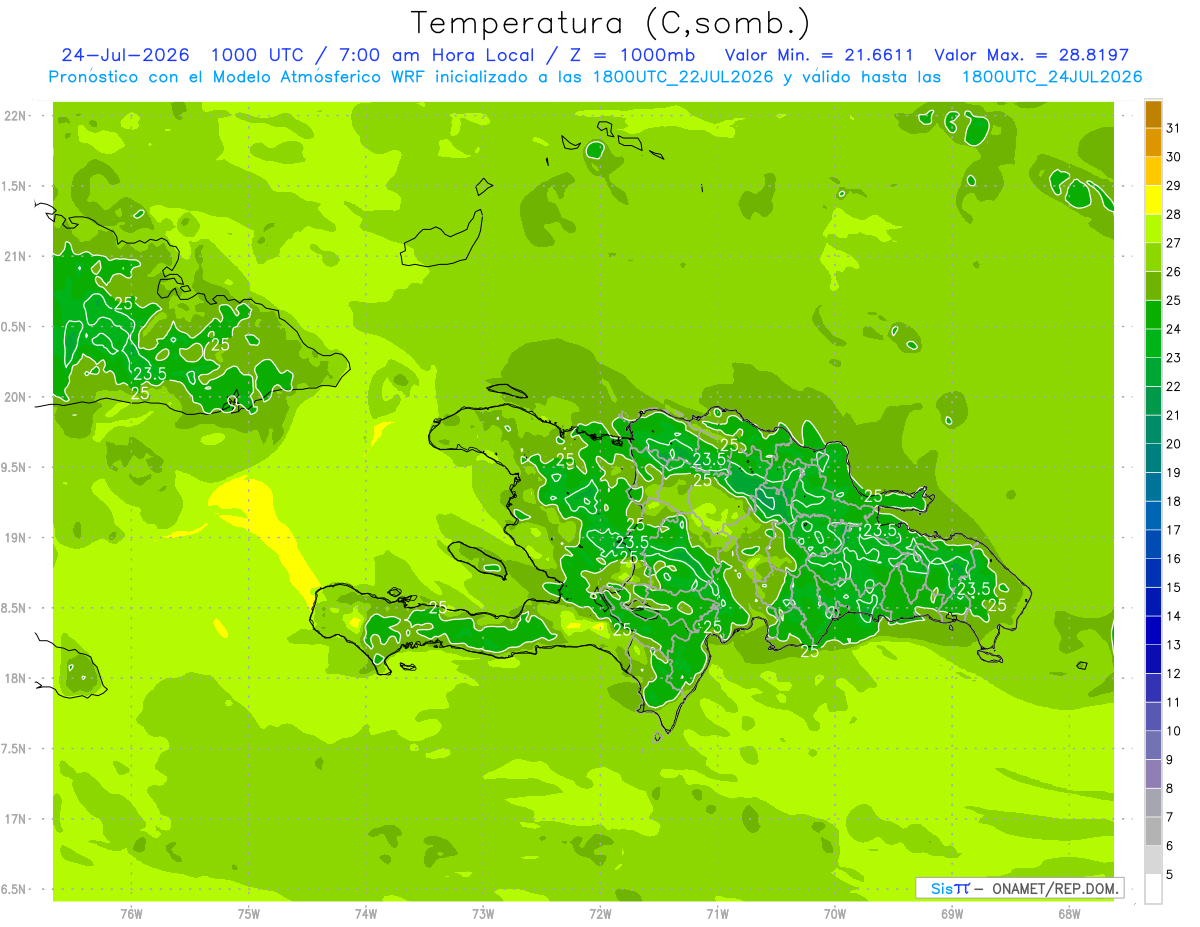
Task: Pick the orange swatch between 30 and 31
Action: (x=1153, y=143)
